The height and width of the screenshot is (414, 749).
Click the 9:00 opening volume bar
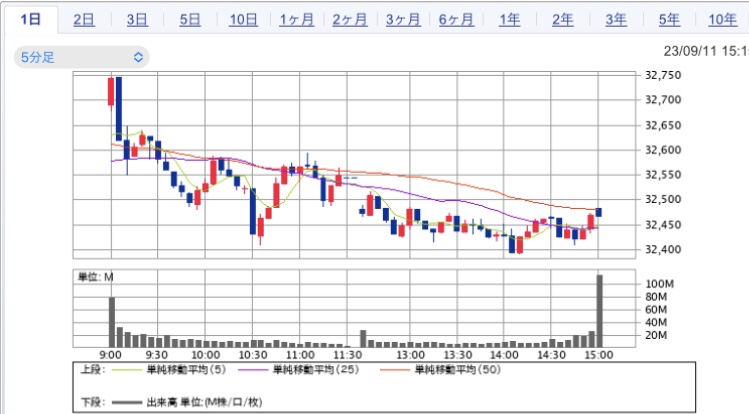point(112,322)
